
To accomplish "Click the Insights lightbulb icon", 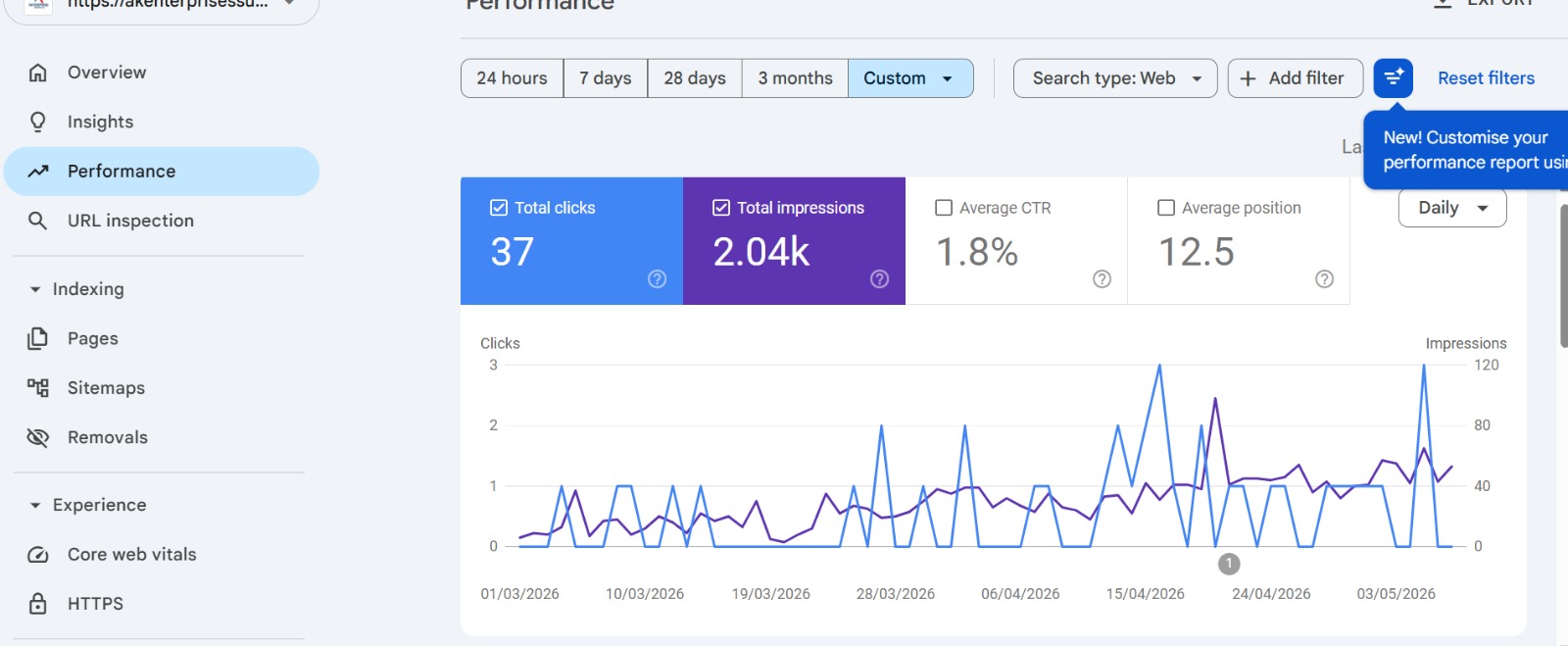I will click(x=38, y=122).
